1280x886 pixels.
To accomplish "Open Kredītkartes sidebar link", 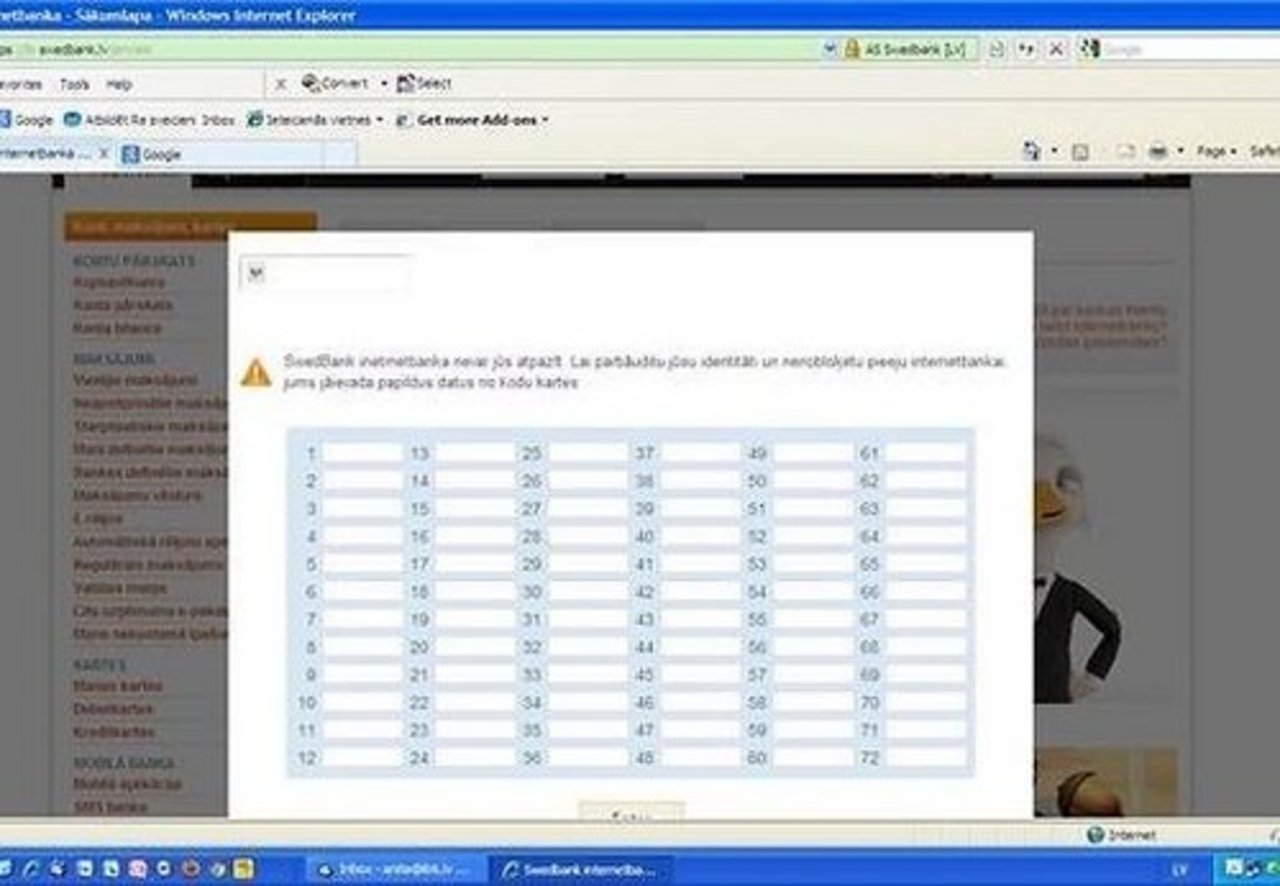I will coord(113,732).
